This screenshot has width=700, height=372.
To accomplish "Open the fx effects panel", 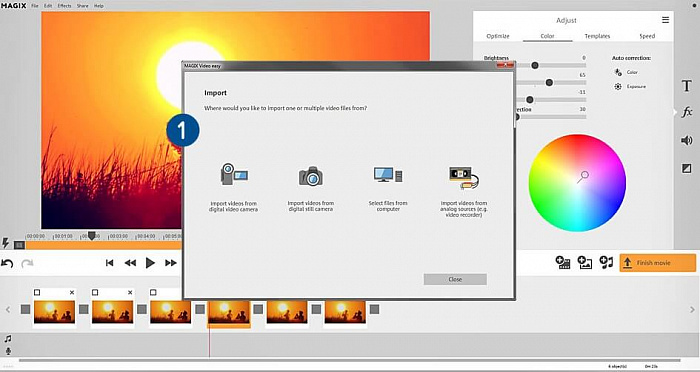I will coord(687,112).
